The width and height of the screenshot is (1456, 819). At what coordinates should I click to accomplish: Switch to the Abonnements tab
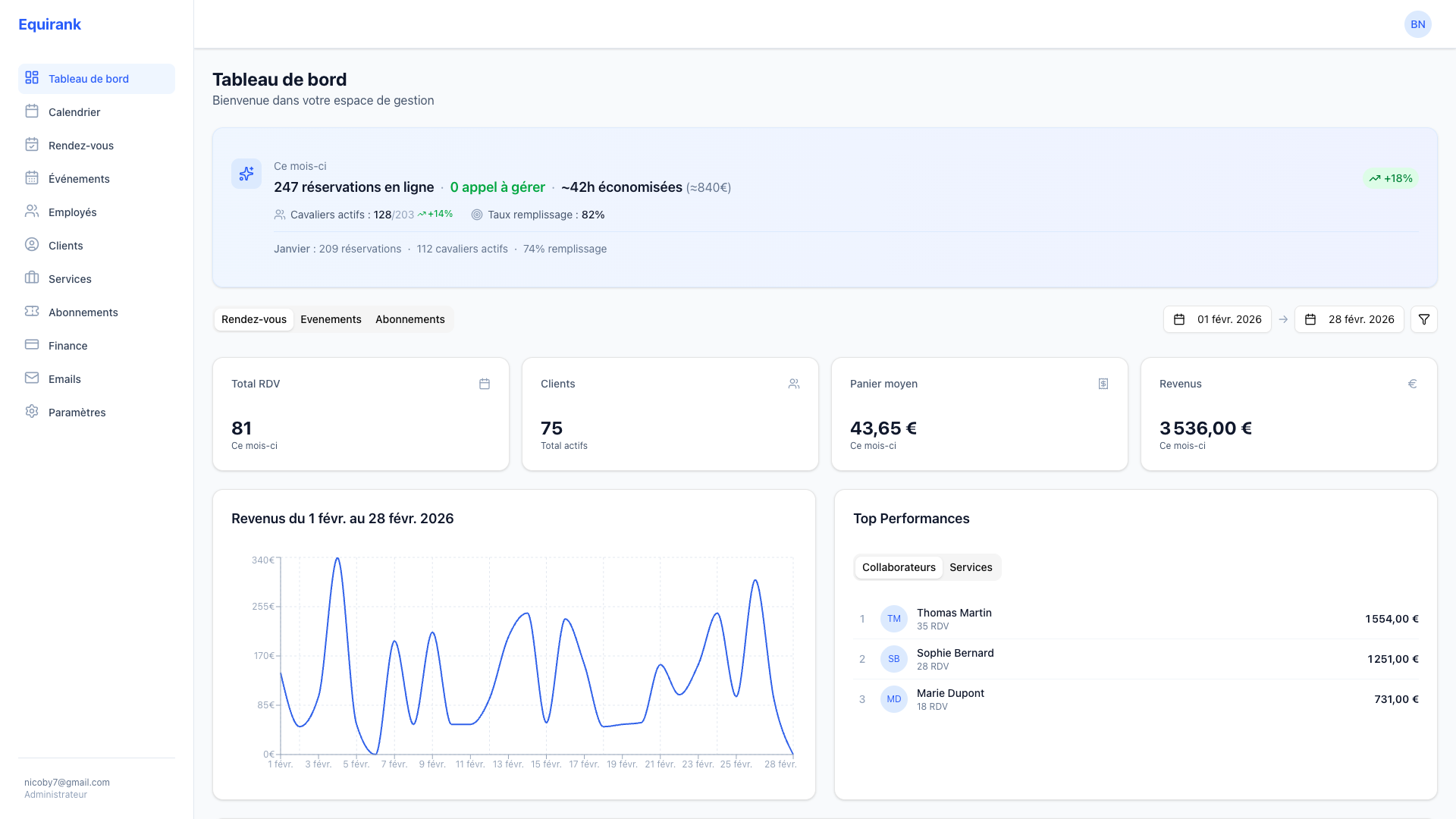(409, 319)
